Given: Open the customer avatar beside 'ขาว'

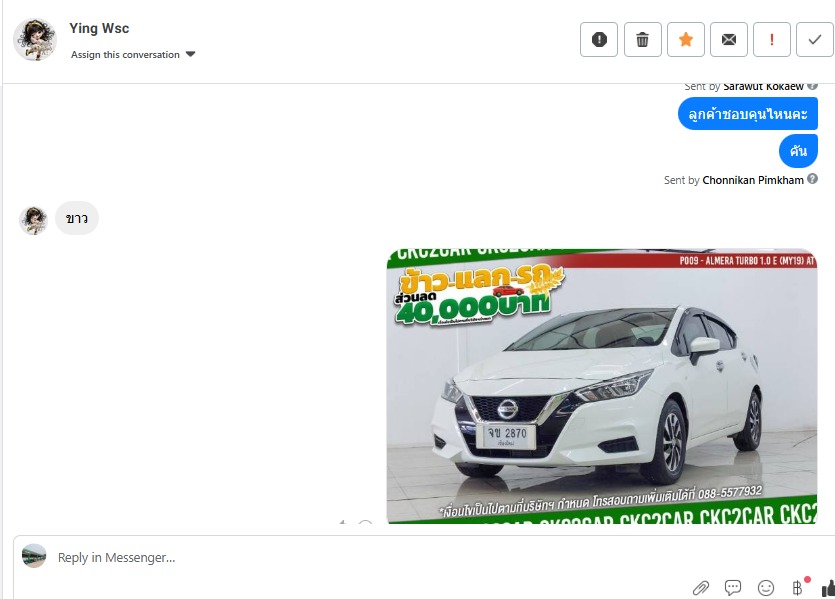Looking at the screenshot, I should pos(33,220).
